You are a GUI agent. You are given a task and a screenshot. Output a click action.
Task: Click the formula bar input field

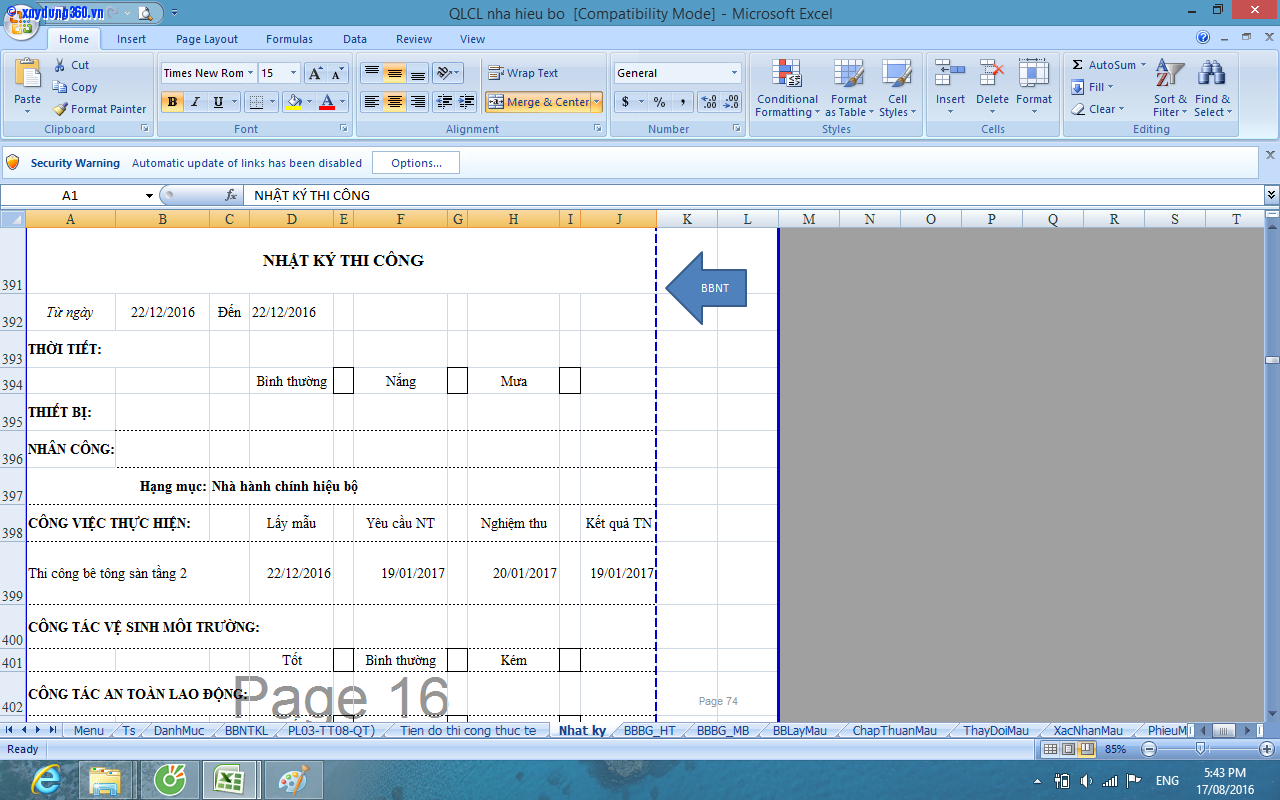[x=755, y=195]
